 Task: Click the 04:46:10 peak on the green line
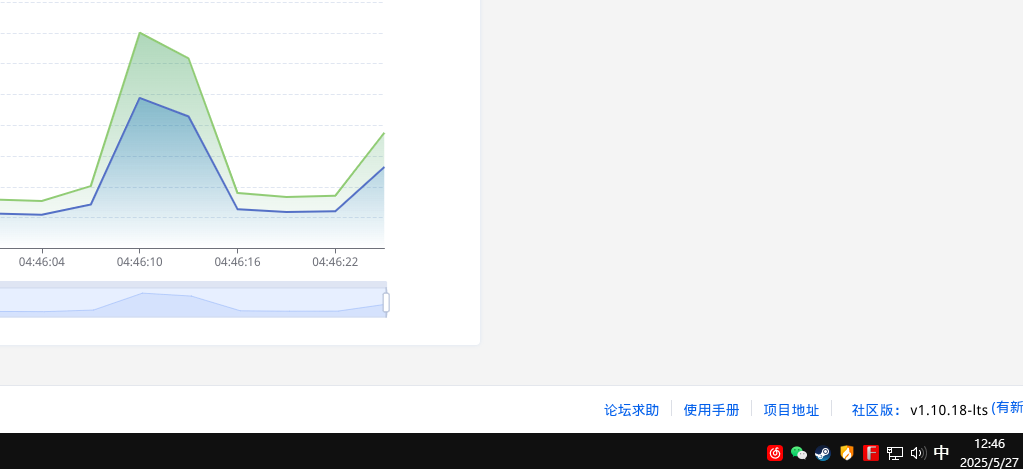(x=140, y=33)
